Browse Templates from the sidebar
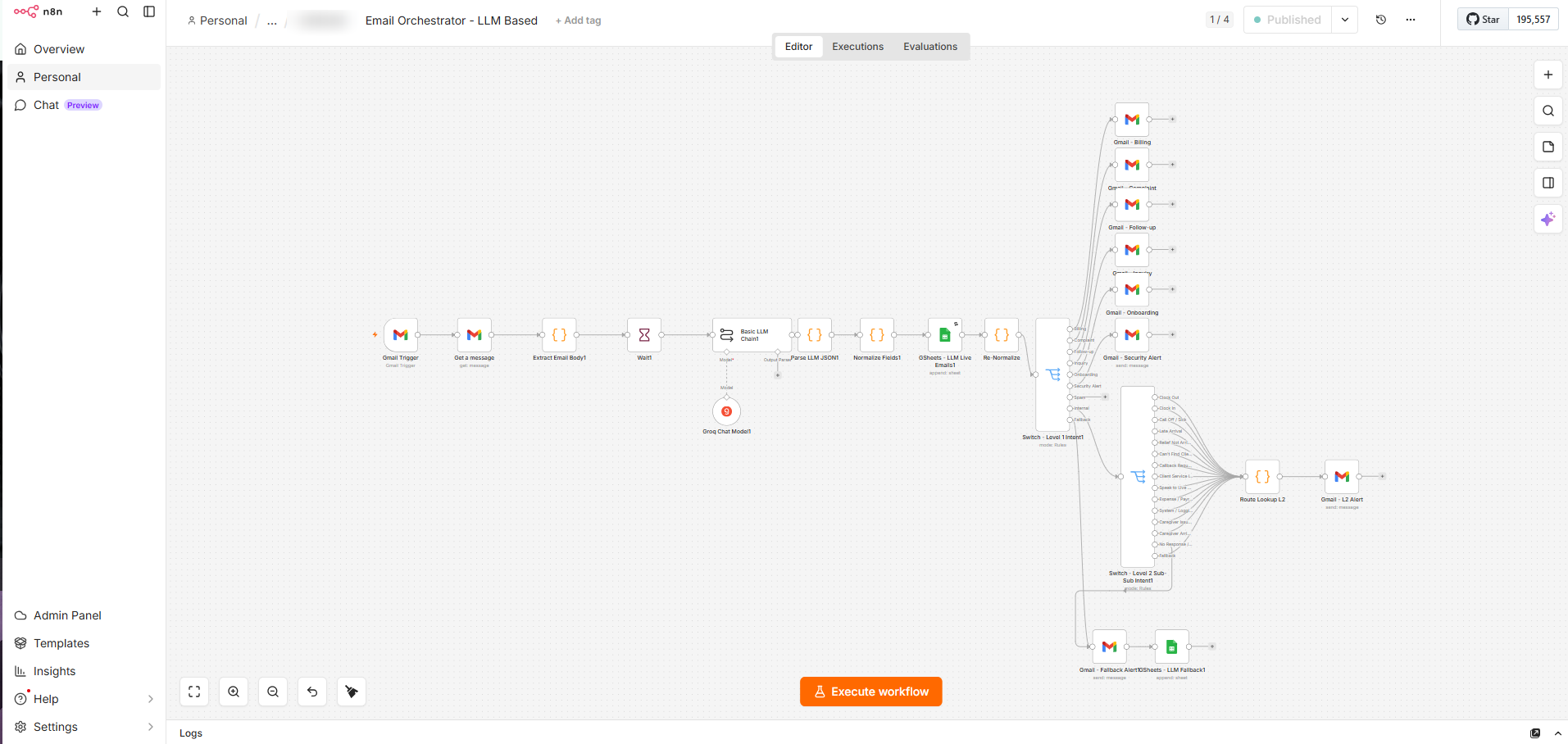This screenshot has width=1568, height=744. point(84,643)
